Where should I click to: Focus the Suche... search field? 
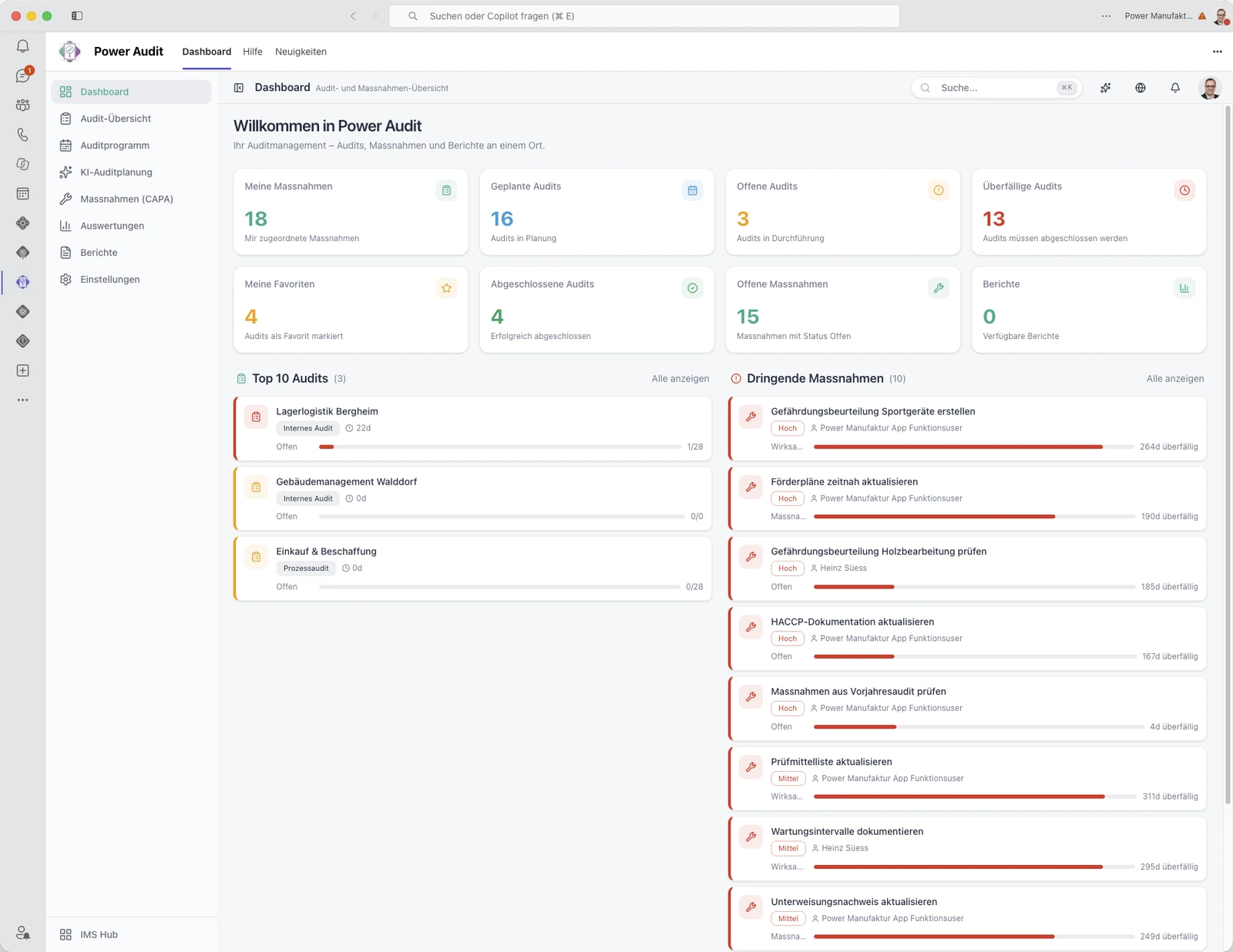[996, 88]
